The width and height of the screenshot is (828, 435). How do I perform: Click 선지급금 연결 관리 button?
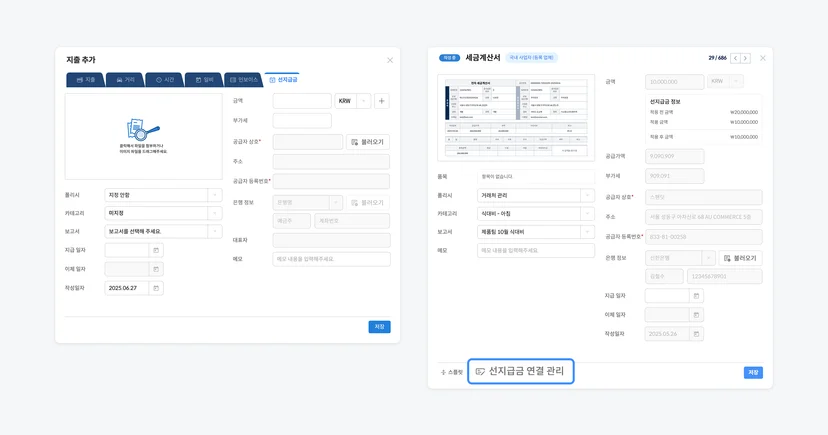coord(521,371)
